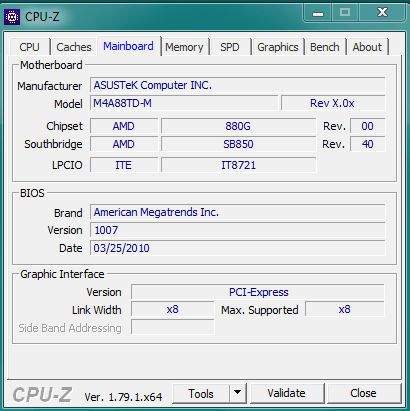The width and height of the screenshot is (410, 411).
Task: Click the LPCIO value IT8721
Action: click(238, 165)
